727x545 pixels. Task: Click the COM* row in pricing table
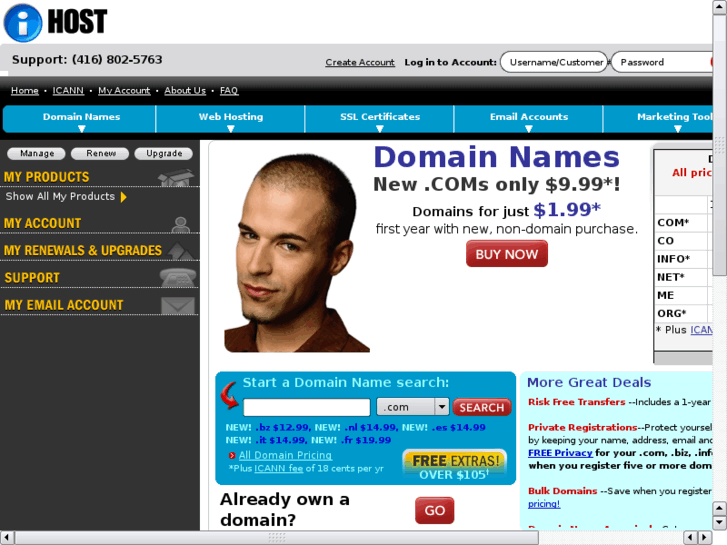[x=683, y=223]
